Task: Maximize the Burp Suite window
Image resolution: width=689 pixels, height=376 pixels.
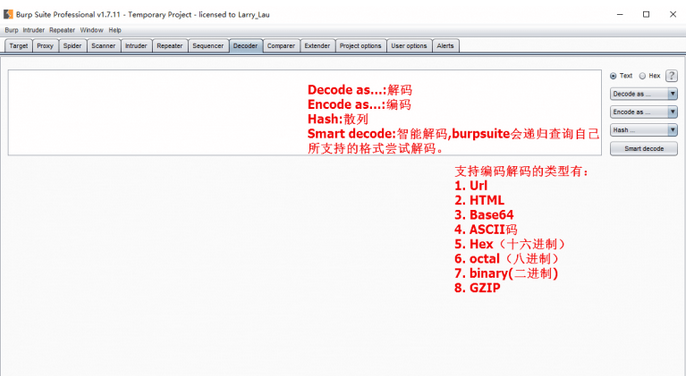Action: (x=646, y=14)
